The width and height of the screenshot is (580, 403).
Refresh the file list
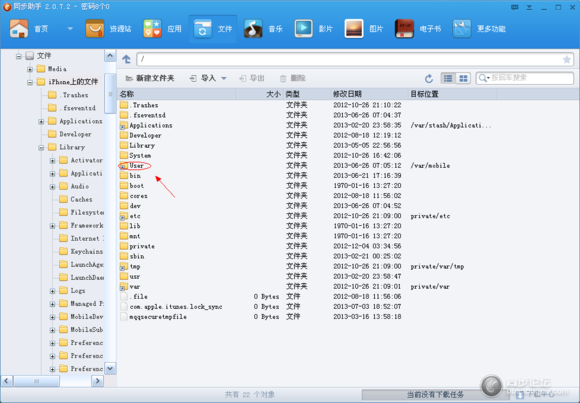click(429, 78)
